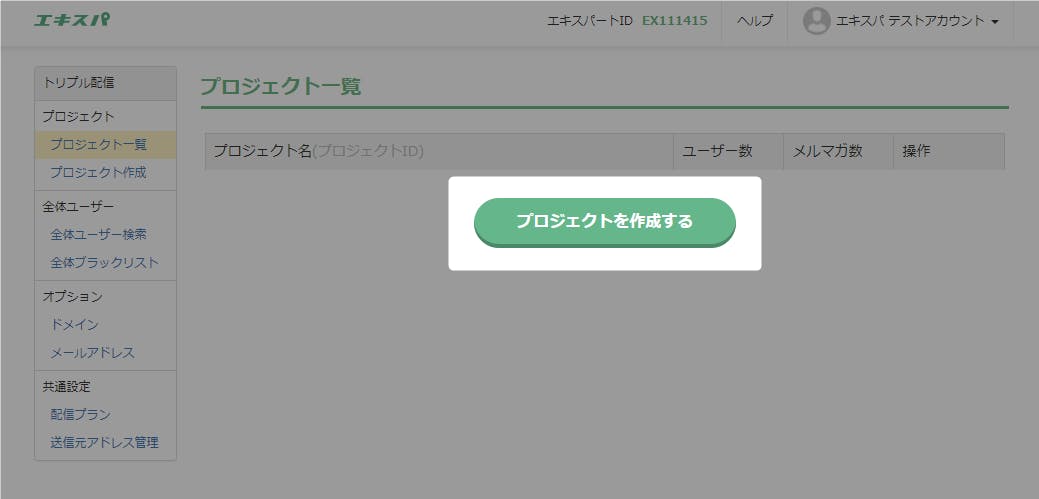Image resolution: width=1039 pixels, height=499 pixels.
Task: Open プロジェクト作成 in the sidebar
Action: tap(99, 173)
